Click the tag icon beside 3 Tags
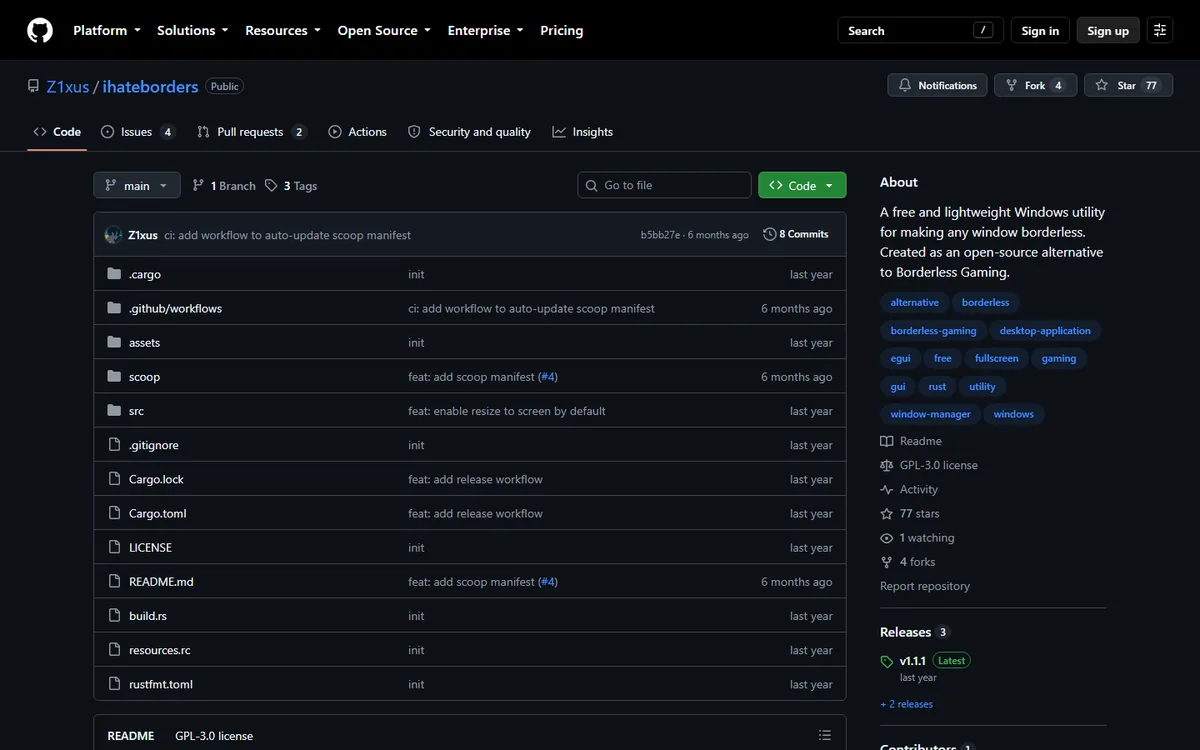1200x750 pixels. pos(271,186)
